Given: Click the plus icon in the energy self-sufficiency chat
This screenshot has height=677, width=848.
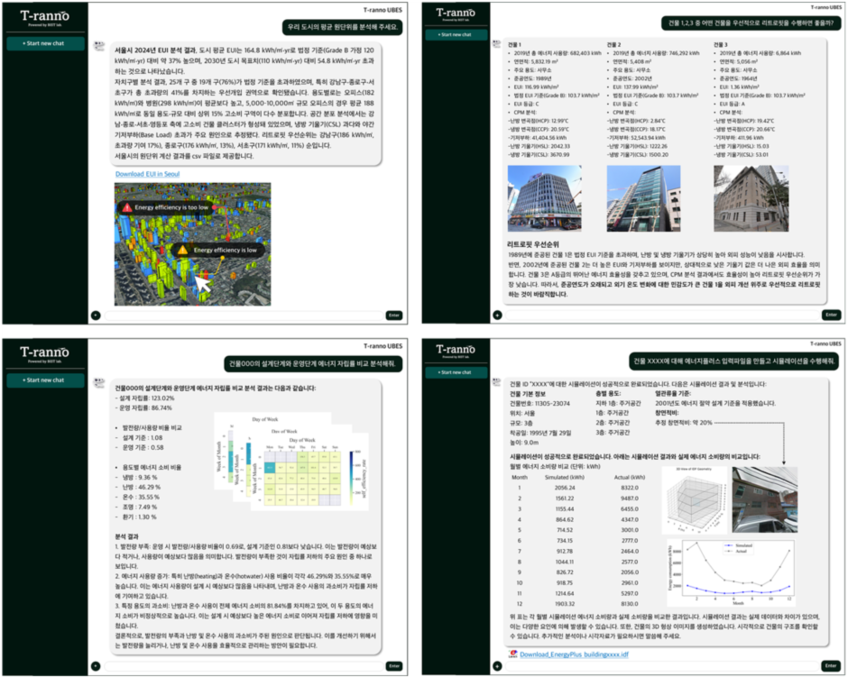Looking at the screenshot, I should pyautogui.click(x=96, y=666).
